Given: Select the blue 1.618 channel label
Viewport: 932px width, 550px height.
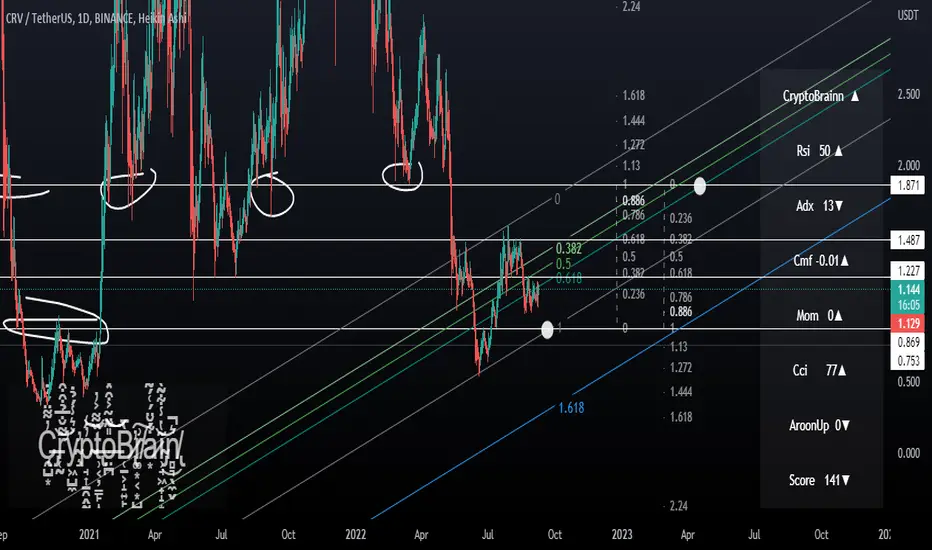Looking at the screenshot, I should pyautogui.click(x=571, y=408).
